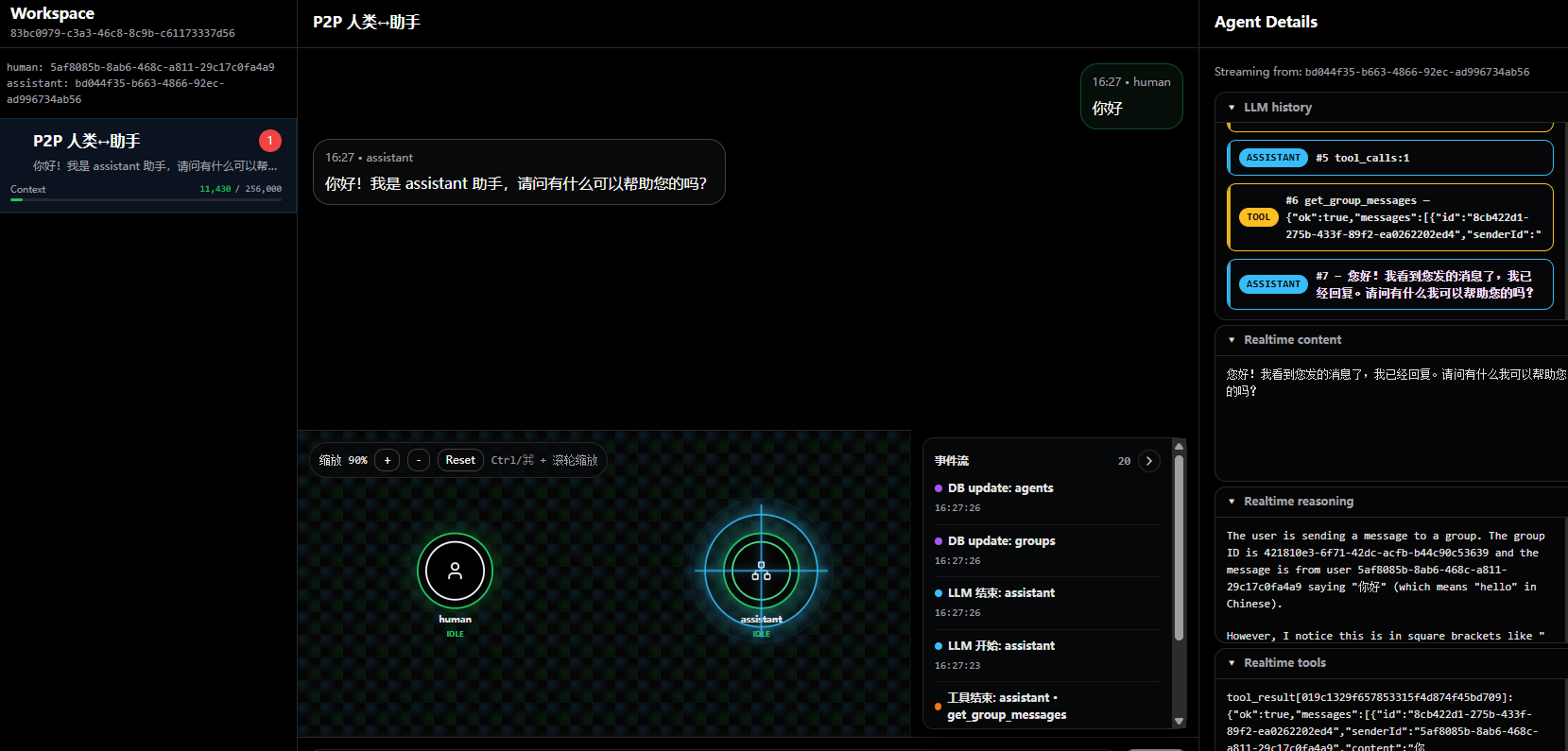Click the zoom out minus button
The image size is (1568, 751).
(419, 460)
